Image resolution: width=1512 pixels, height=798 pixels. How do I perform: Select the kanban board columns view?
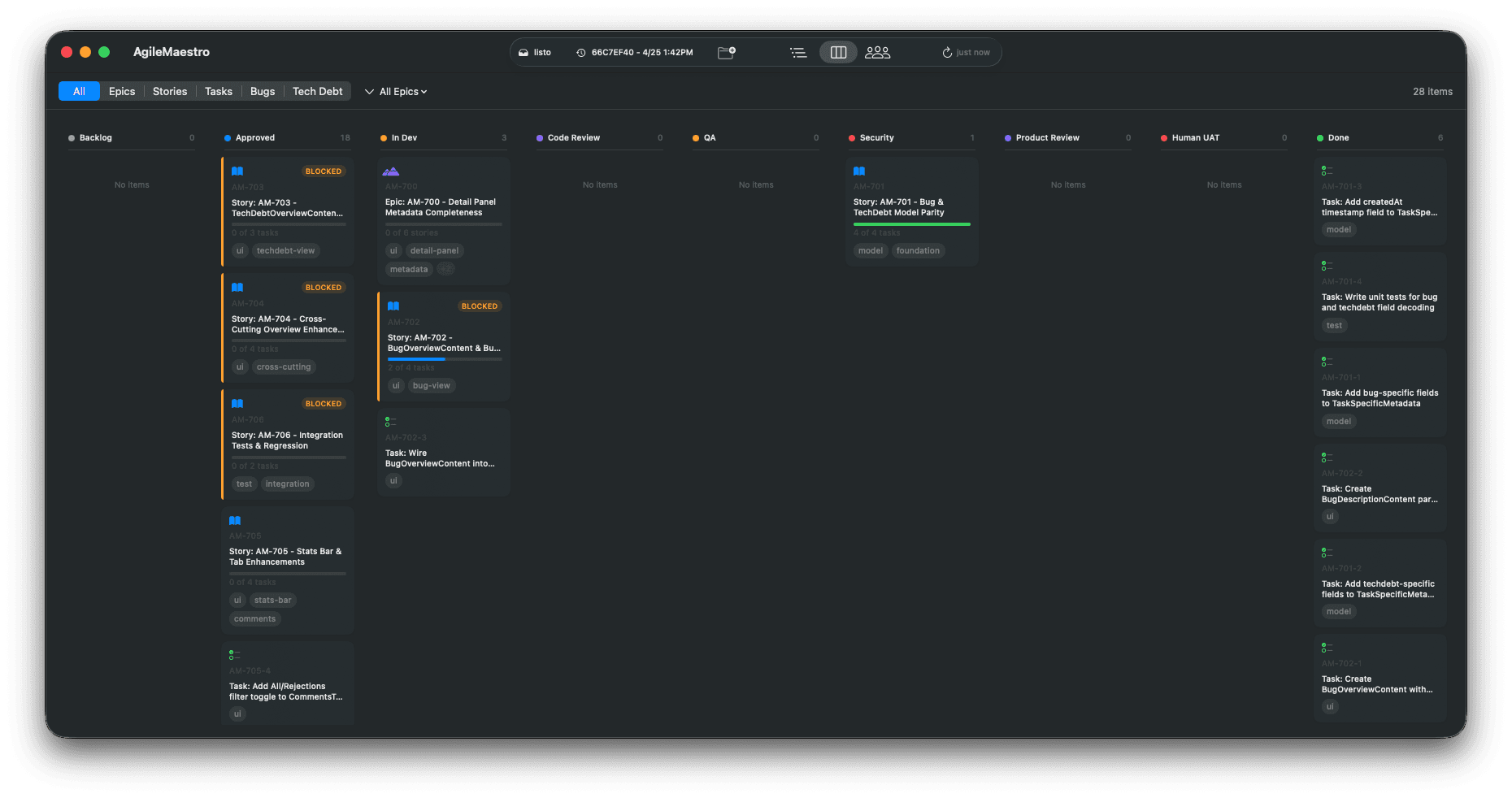(x=838, y=52)
